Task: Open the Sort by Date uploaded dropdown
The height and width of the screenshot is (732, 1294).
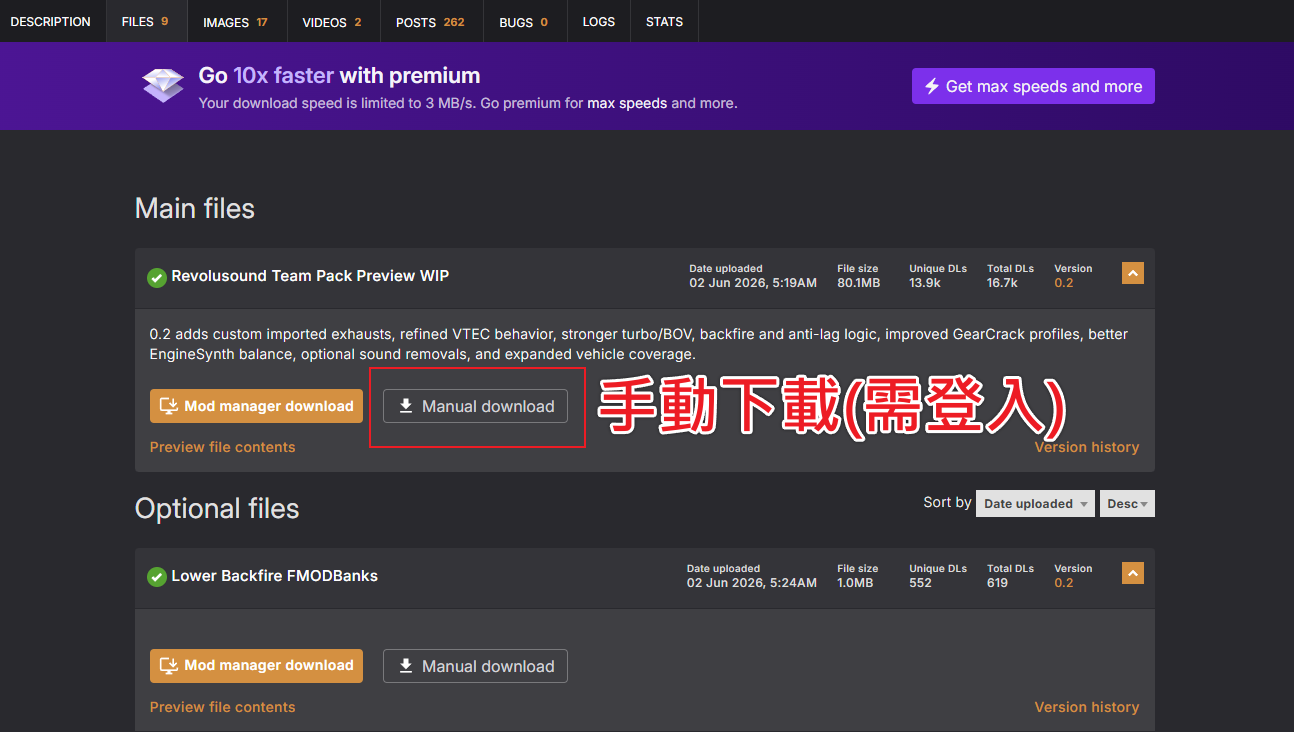Action: coord(1035,504)
